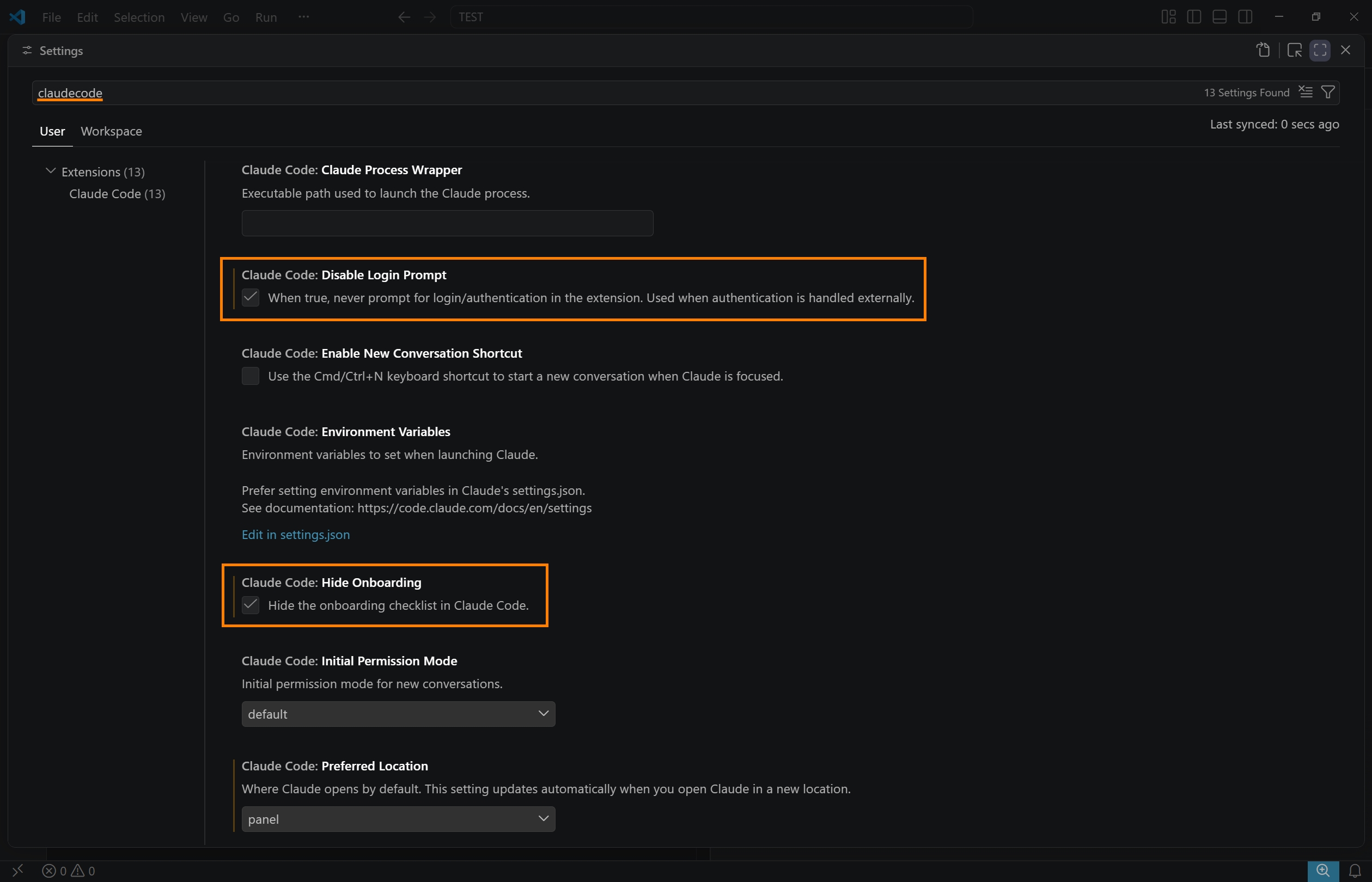The width and height of the screenshot is (1372, 882).
Task: Open the settings filter funnel icon
Action: (1328, 92)
